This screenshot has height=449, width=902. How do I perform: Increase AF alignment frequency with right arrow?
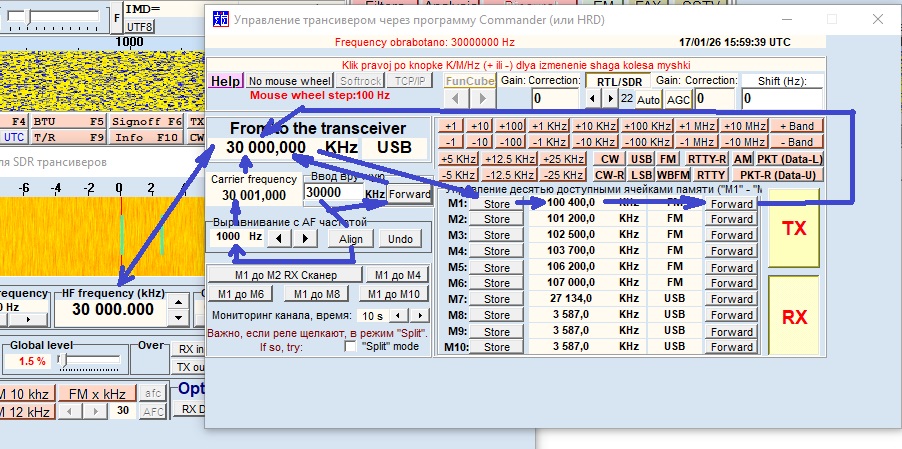[305, 237]
